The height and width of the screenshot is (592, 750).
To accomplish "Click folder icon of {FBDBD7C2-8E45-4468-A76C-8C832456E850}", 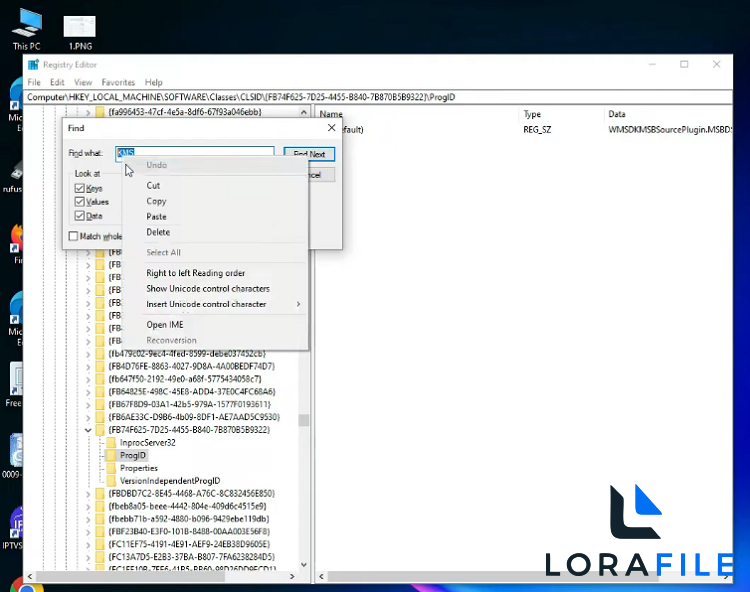I will click(100, 493).
